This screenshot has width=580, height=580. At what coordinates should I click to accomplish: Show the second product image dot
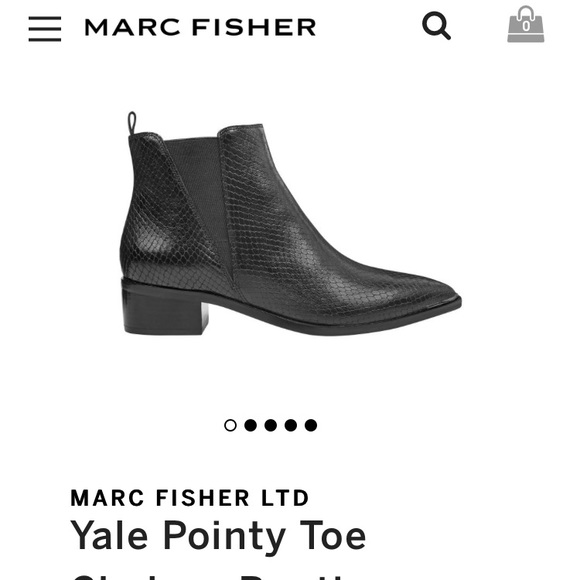[251, 425]
